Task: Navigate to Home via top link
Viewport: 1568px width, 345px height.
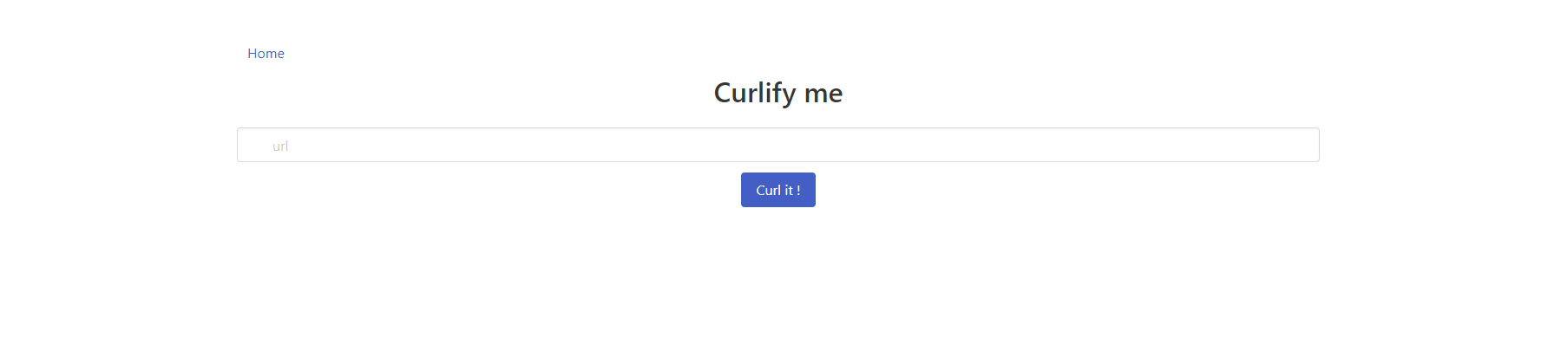Action: coord(266,54)
